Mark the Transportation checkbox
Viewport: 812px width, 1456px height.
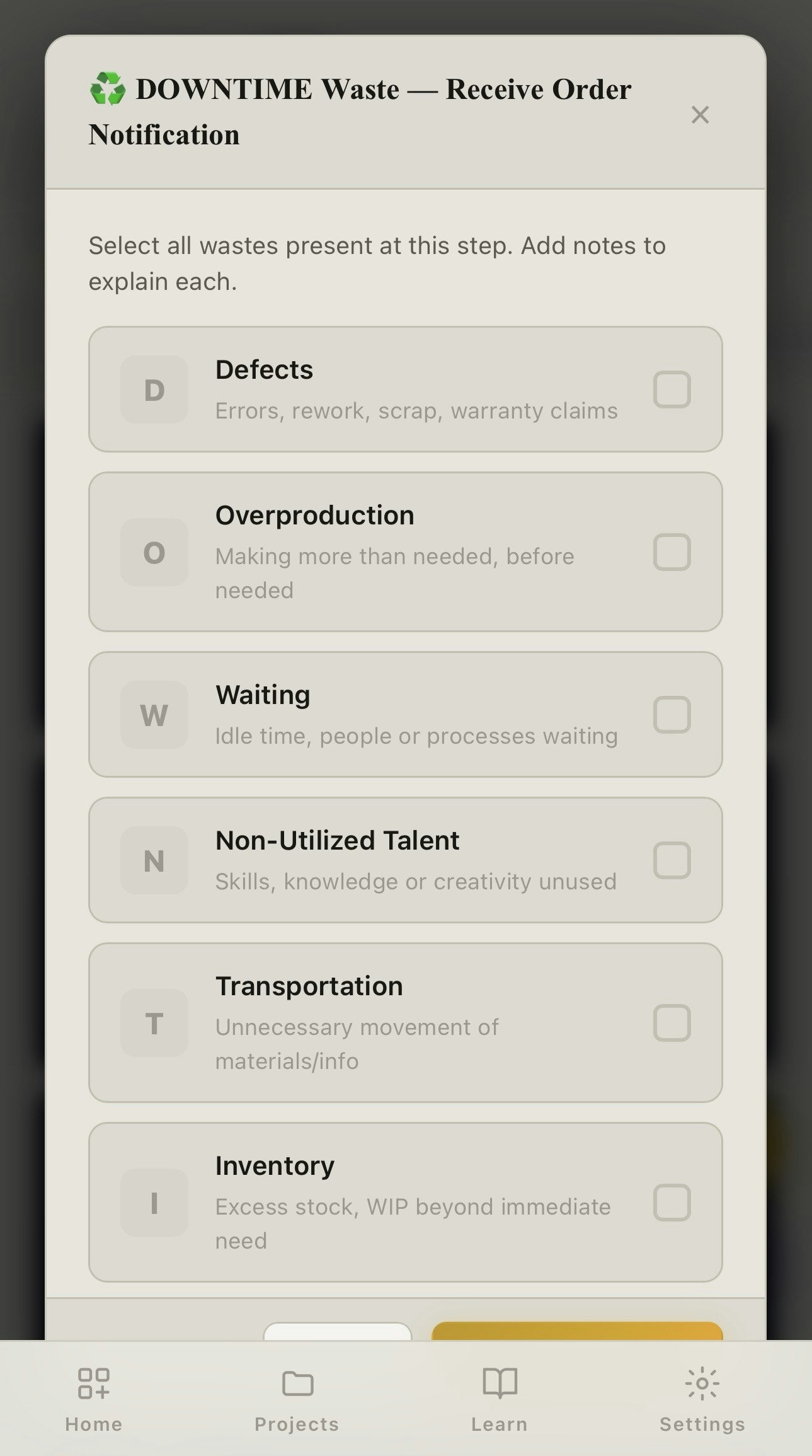(x=672, y=1023)
